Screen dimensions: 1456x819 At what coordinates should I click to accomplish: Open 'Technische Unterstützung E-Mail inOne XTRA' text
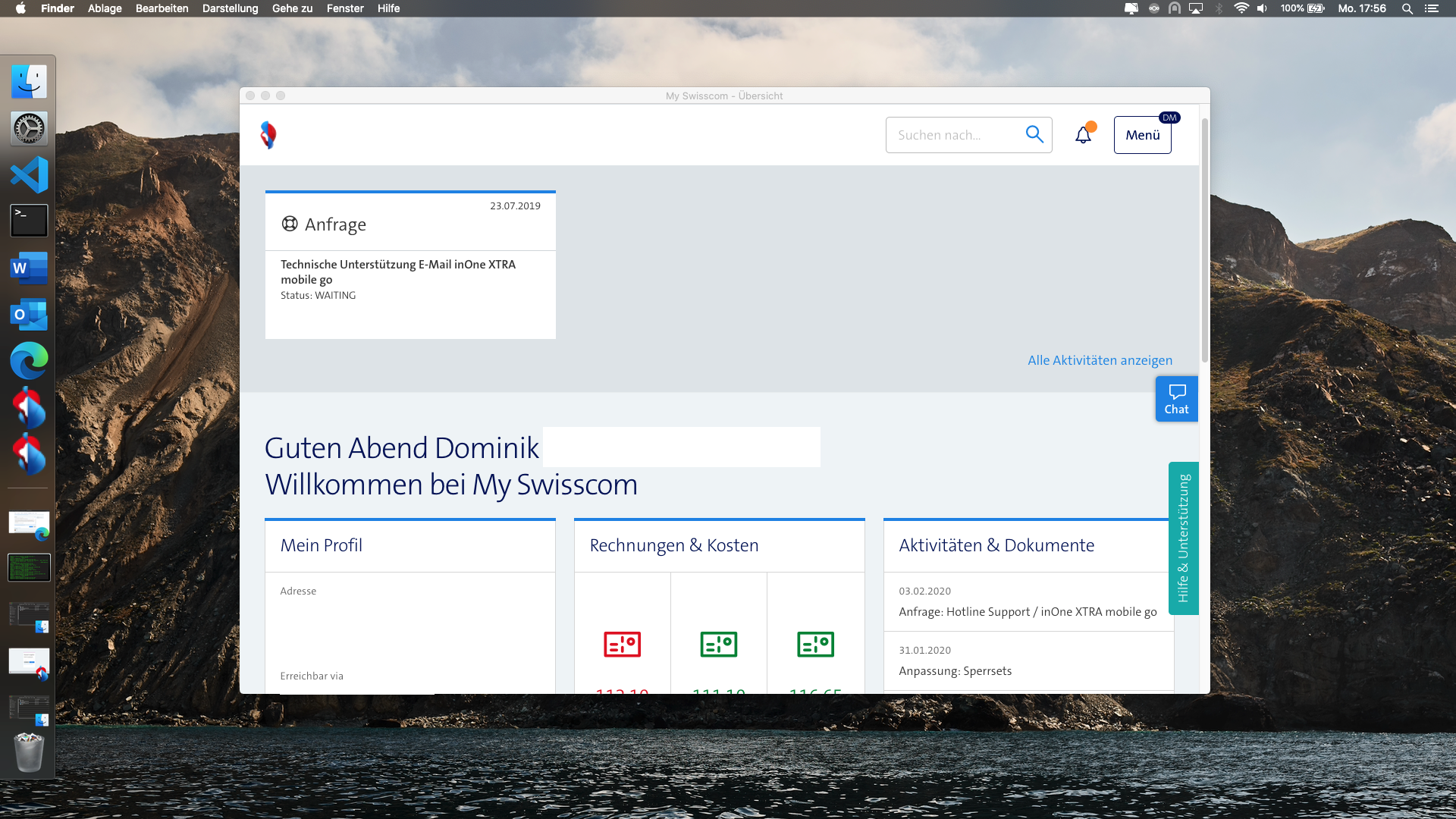pyautogui.click(x=398, y=271)
